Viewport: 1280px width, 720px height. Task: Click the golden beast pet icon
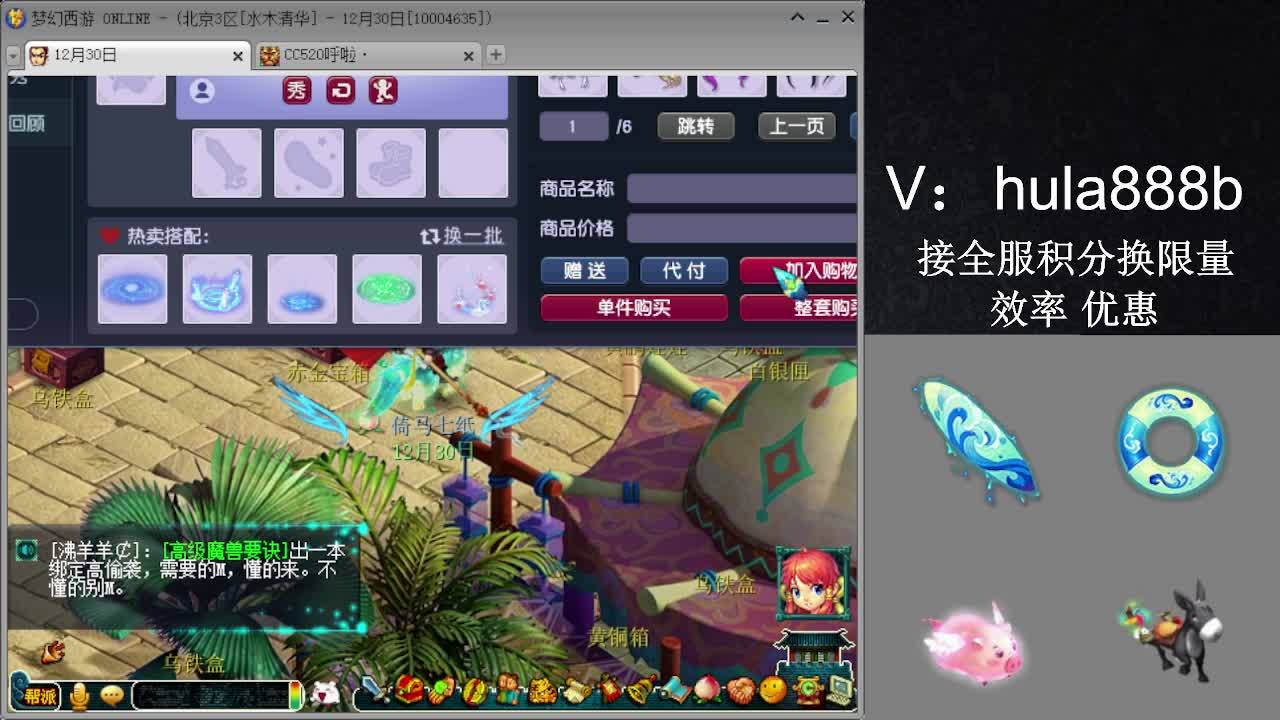pos(542,690)
